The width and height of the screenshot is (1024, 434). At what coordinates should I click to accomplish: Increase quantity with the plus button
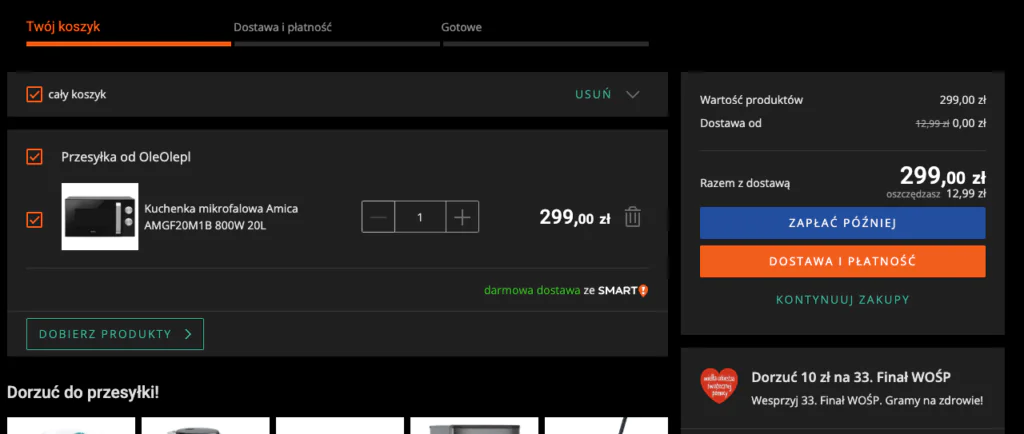[462, 217]
